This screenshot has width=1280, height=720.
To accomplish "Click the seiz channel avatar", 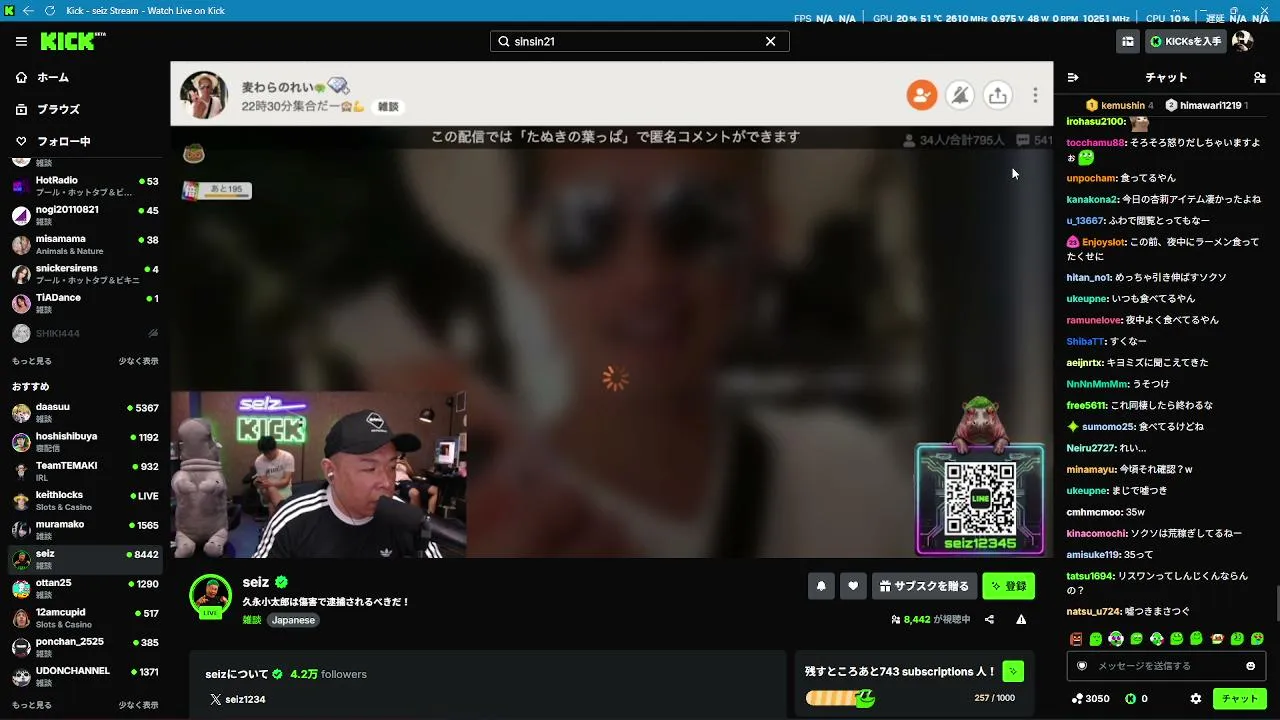I will [x=210, y=594].
